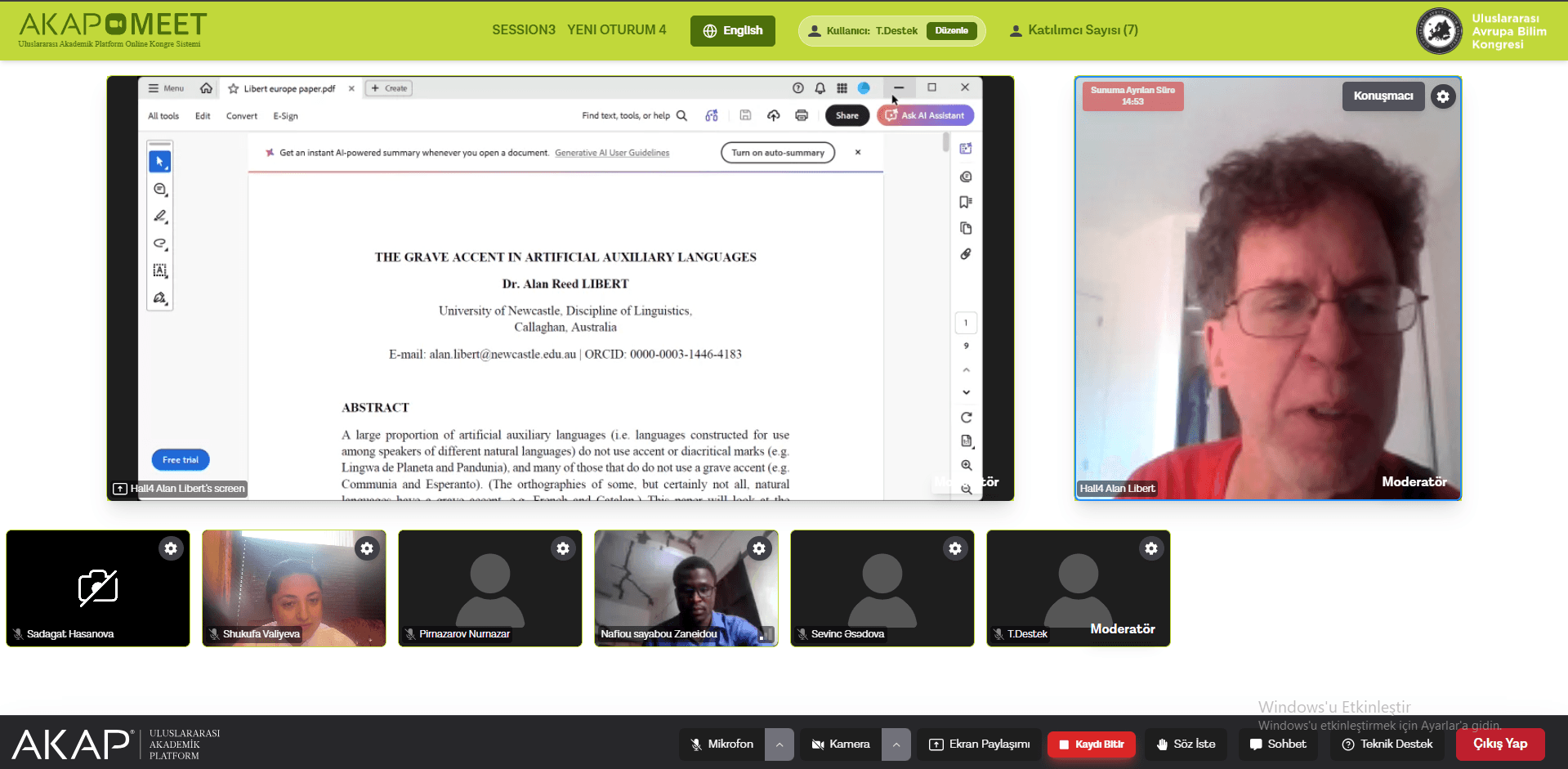The width and height of the screenshot is (1568, 769).
Task: Open the Convert tab in Acrobat
Action: 242,116
